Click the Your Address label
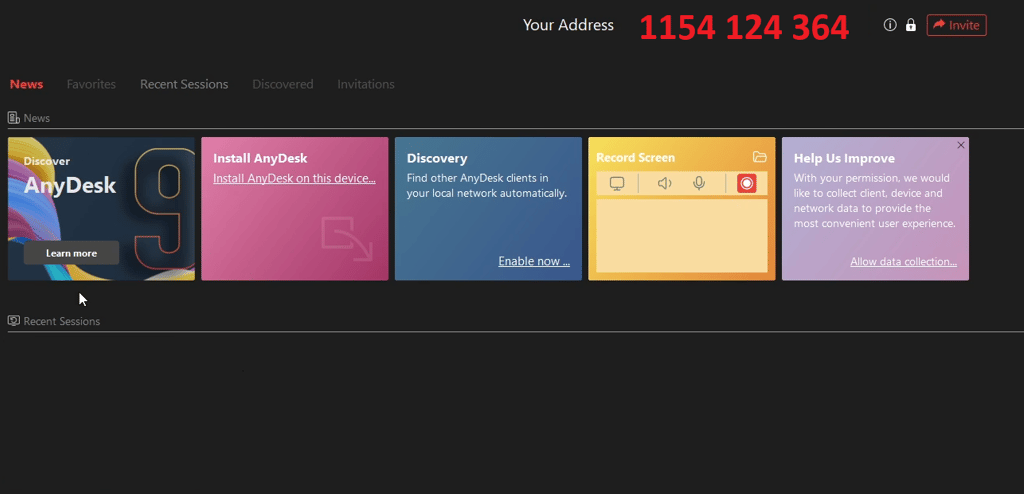Image resolution: width=1024 pixels, height=494 pixels. click(x=568, y=25)
